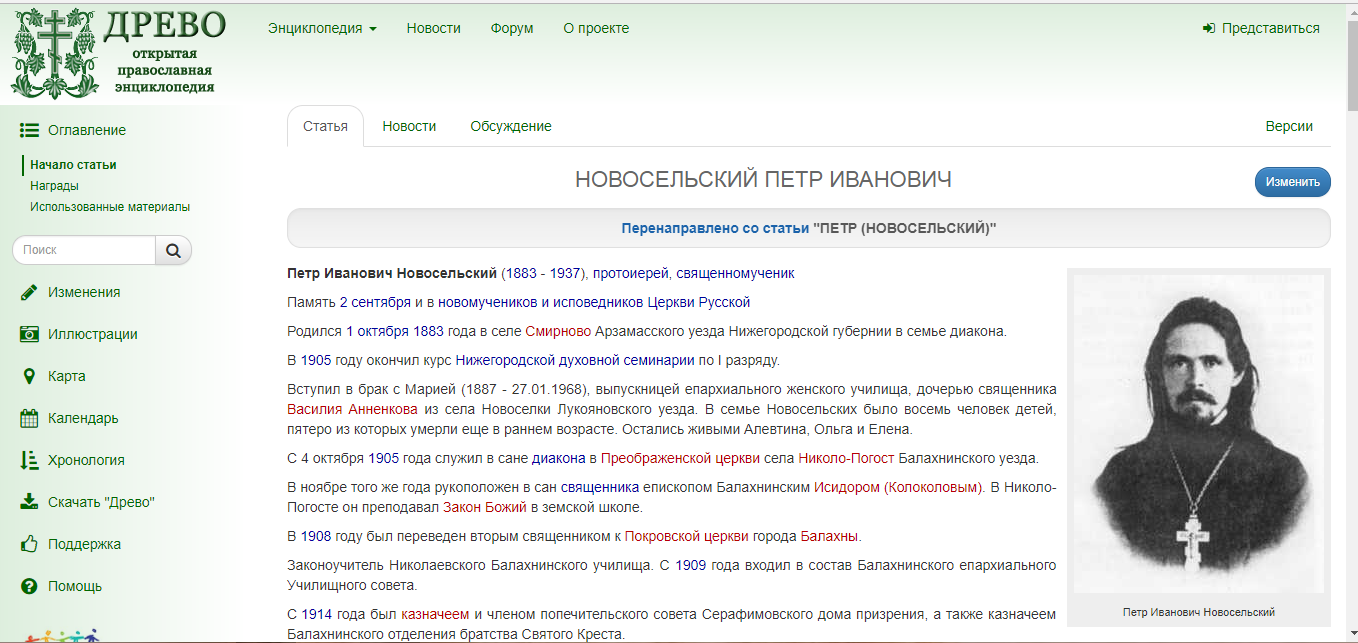This screenshot has width=1358, height=643.
Task: Open the portrait photo of Петр Новосельский
Action: 1198,436
